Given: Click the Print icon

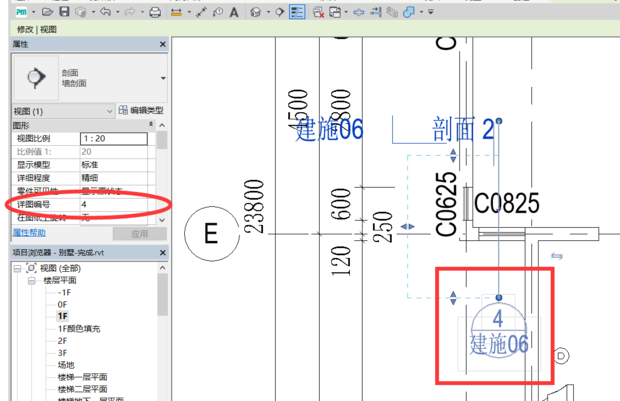Looking at the screenshot, I should [x=155, y=12].
